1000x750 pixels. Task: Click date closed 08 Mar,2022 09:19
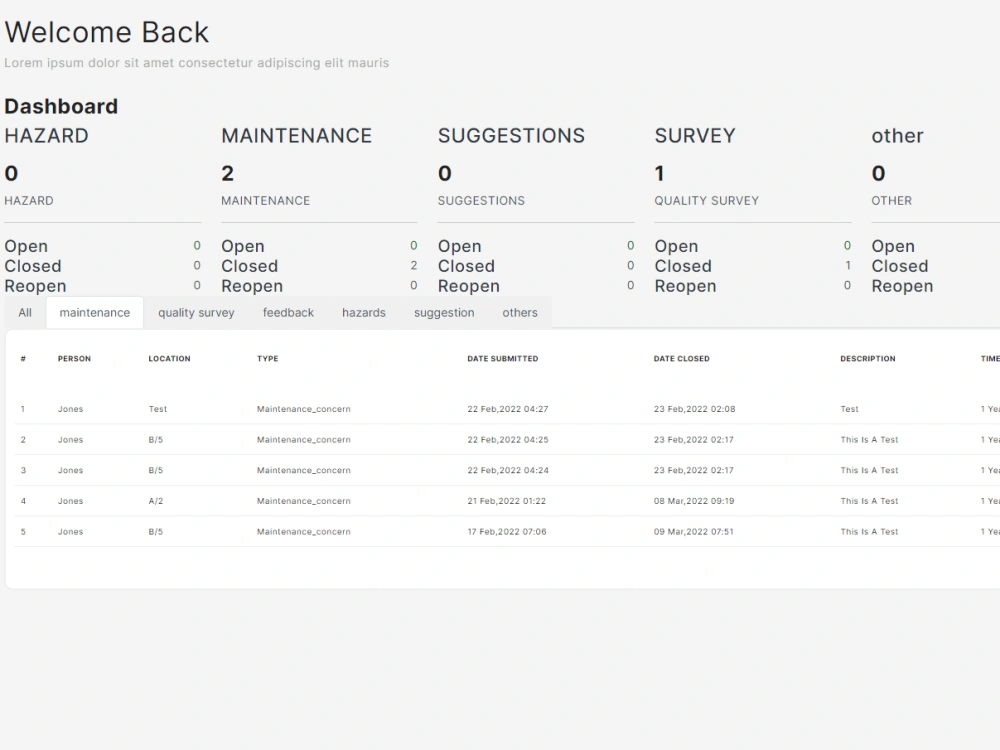(x=694, y=501)
